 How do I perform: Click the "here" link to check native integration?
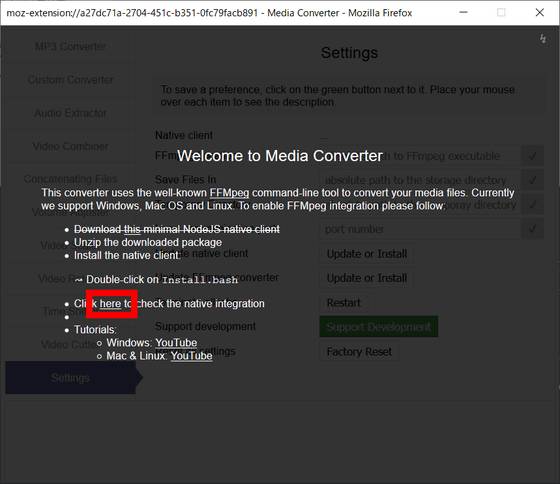[x=110, y=304]
